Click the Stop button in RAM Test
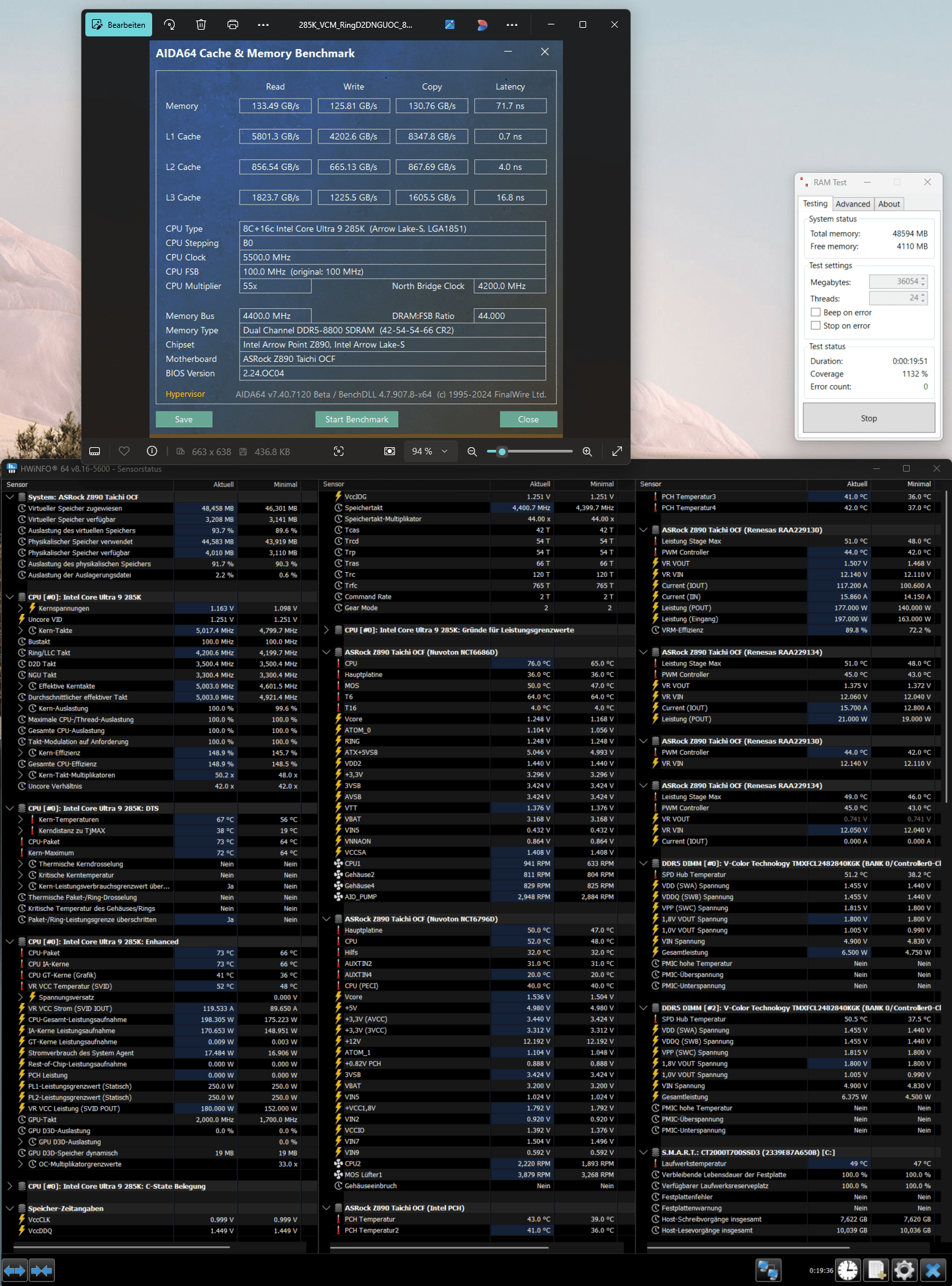The image size is (952, 1286). point(869,418)
